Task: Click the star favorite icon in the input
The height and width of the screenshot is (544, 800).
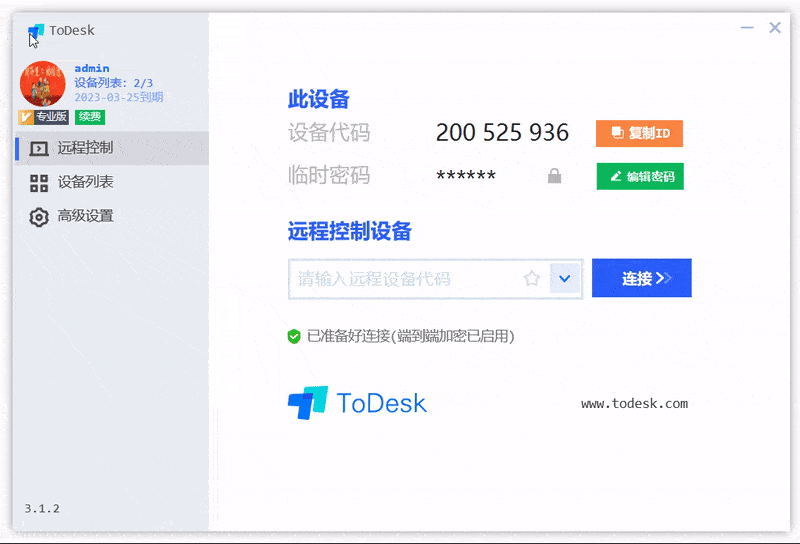Action: tap(532, 279)
